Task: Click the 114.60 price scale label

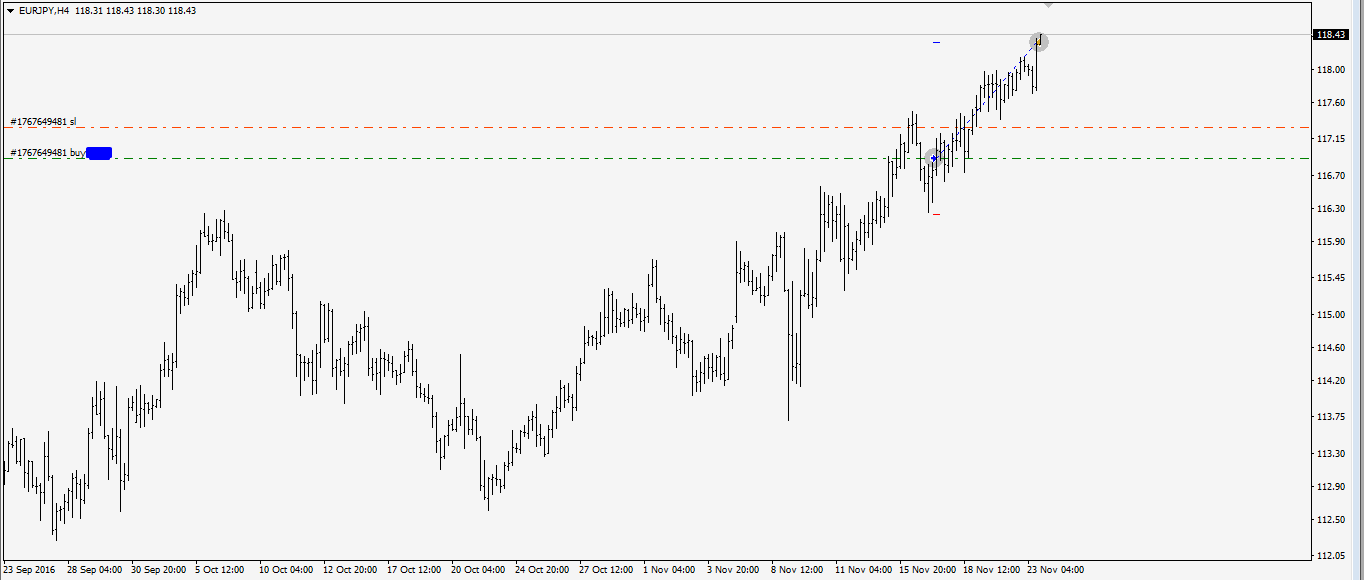Action: [x=1330, y=348]
